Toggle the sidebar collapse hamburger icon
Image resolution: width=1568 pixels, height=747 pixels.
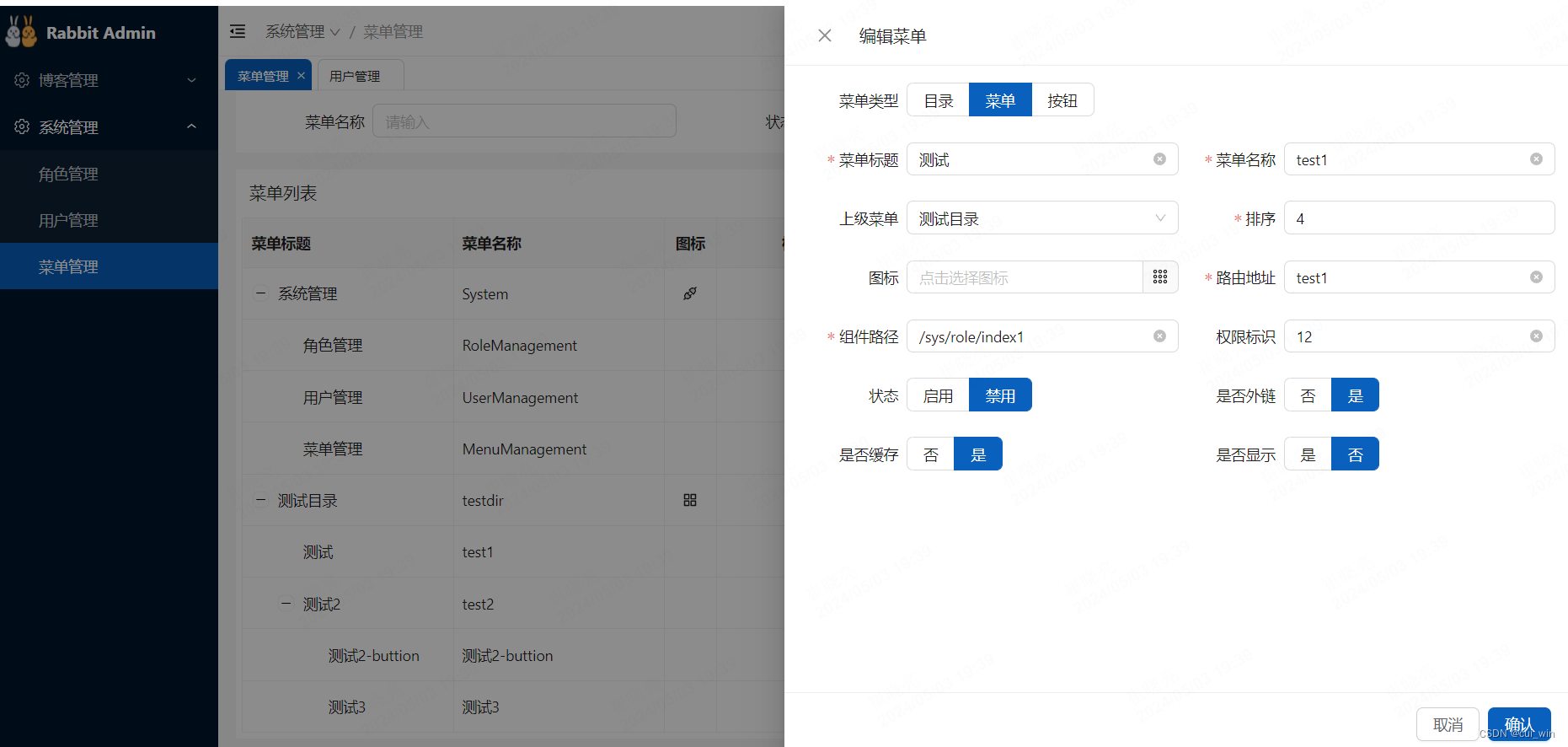(x=238, y=31)
